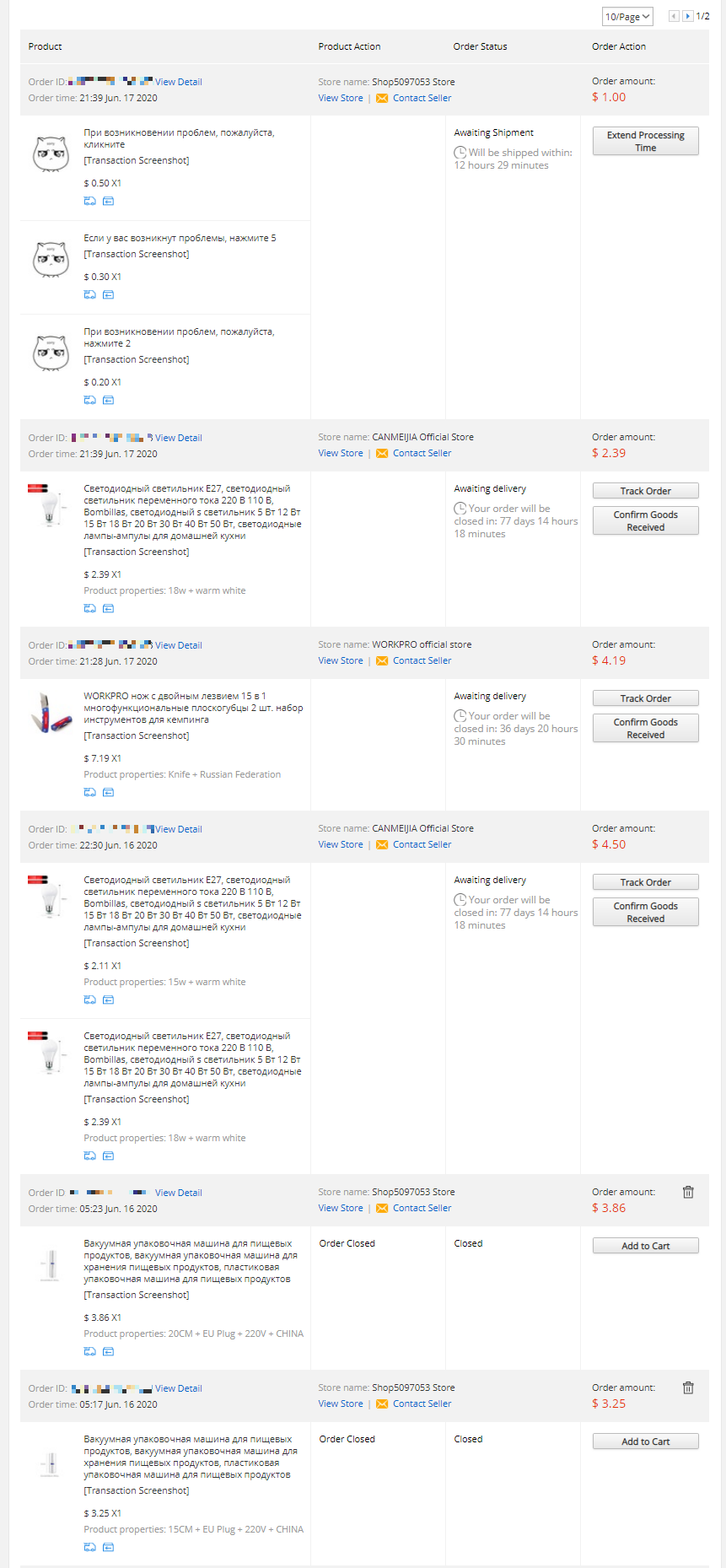Screen dimensions: 726x1568
Task: Click the truck icon under the 20CM vacuum sealer
Action: point(89,1351)
